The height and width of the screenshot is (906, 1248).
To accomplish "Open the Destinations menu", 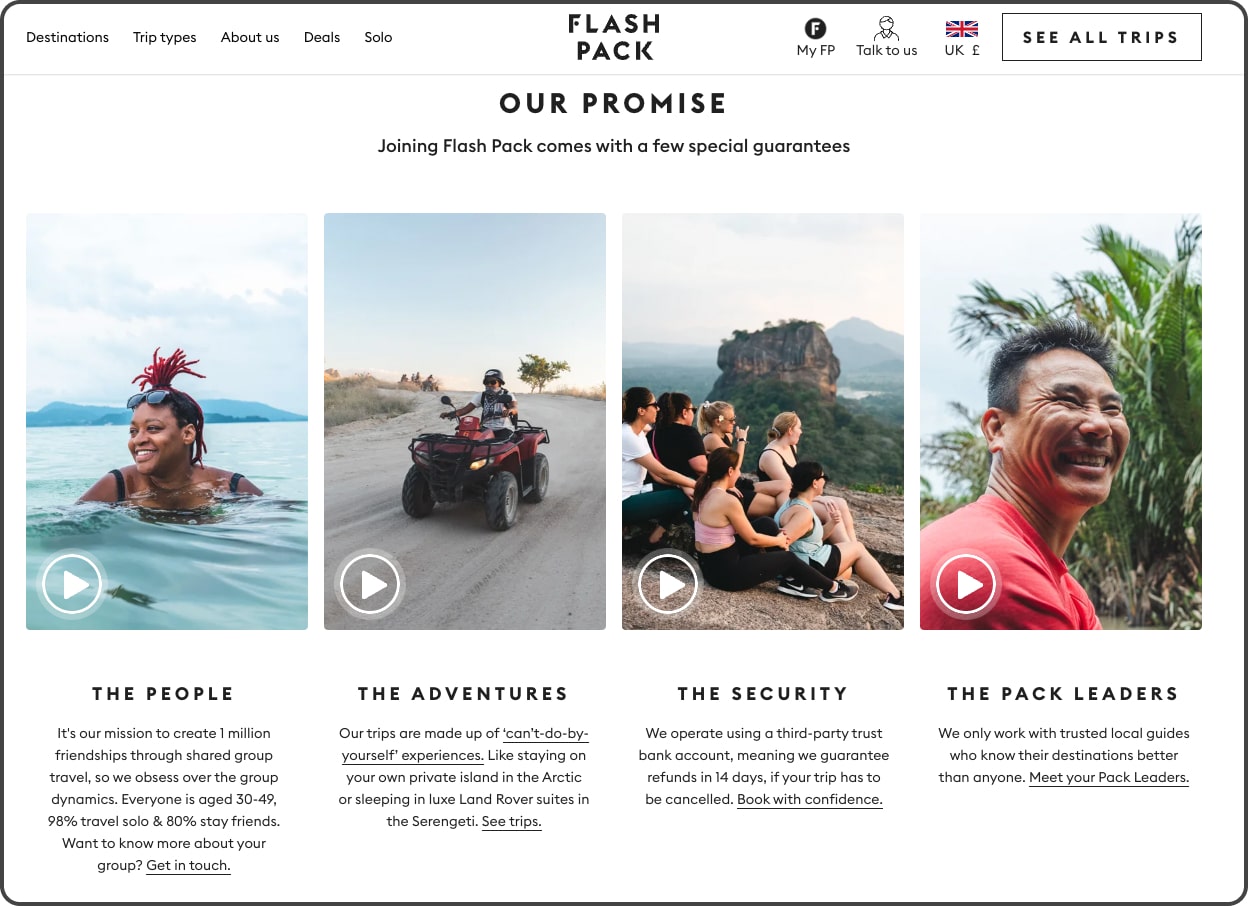I will click(x=67, y=37).
